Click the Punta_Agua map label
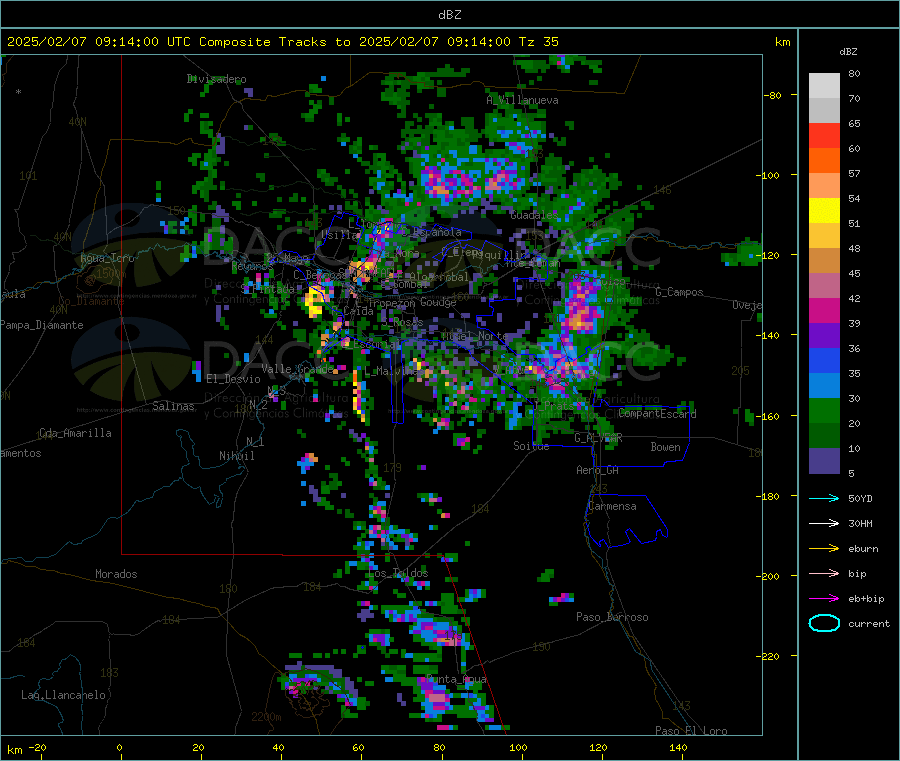Viewport: 900px width, 761px height. click(x=457, y=679)
